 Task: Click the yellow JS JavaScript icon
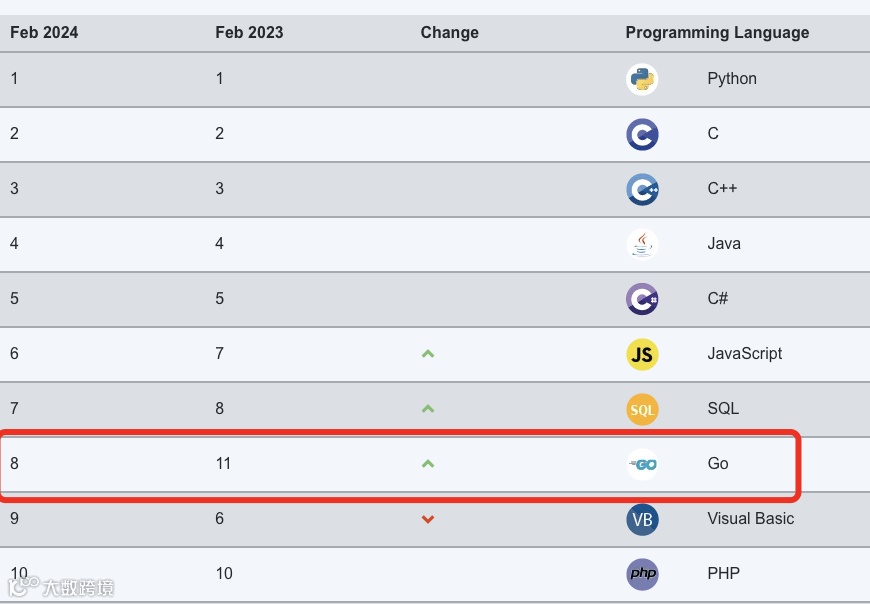tap(642, 354)
